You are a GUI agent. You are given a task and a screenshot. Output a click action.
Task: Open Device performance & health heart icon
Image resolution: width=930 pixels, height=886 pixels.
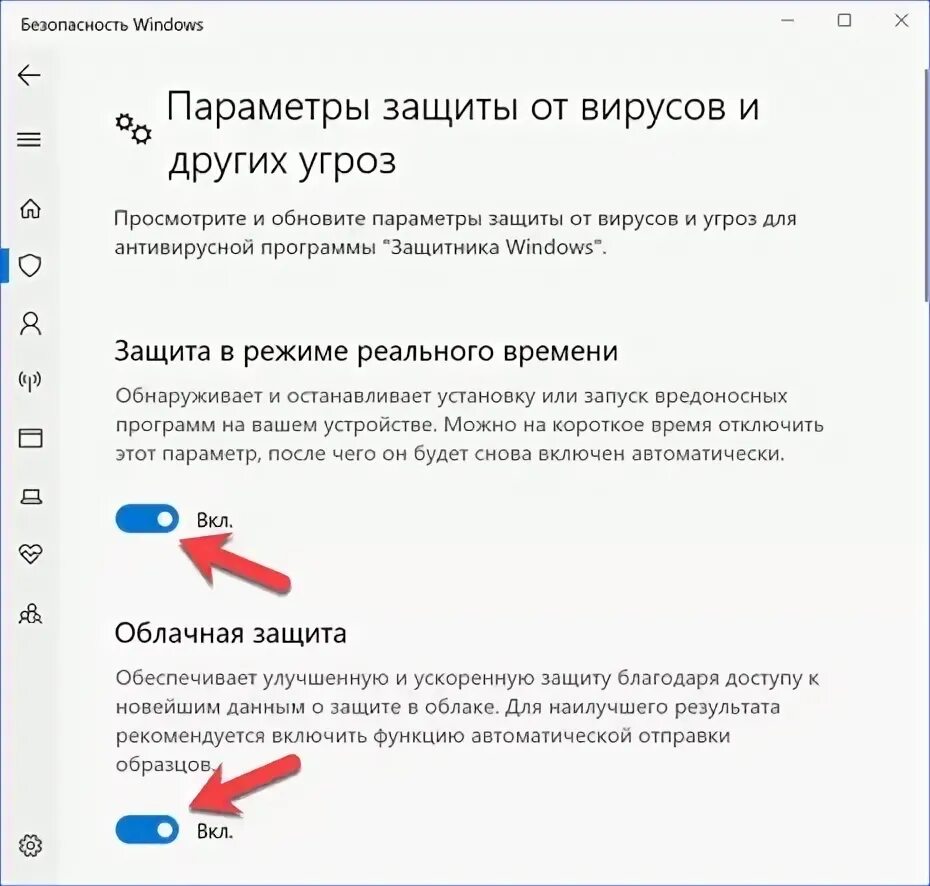(30, 554)
